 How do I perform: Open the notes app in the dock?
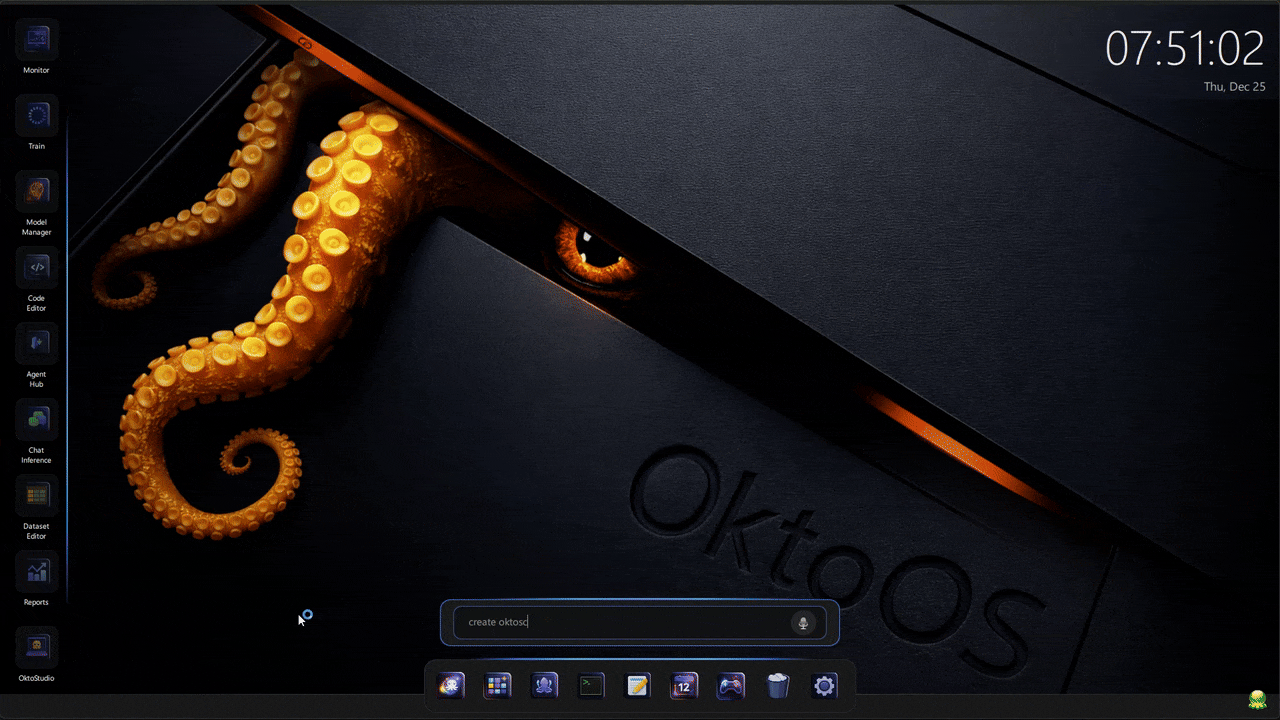point(637,685)
